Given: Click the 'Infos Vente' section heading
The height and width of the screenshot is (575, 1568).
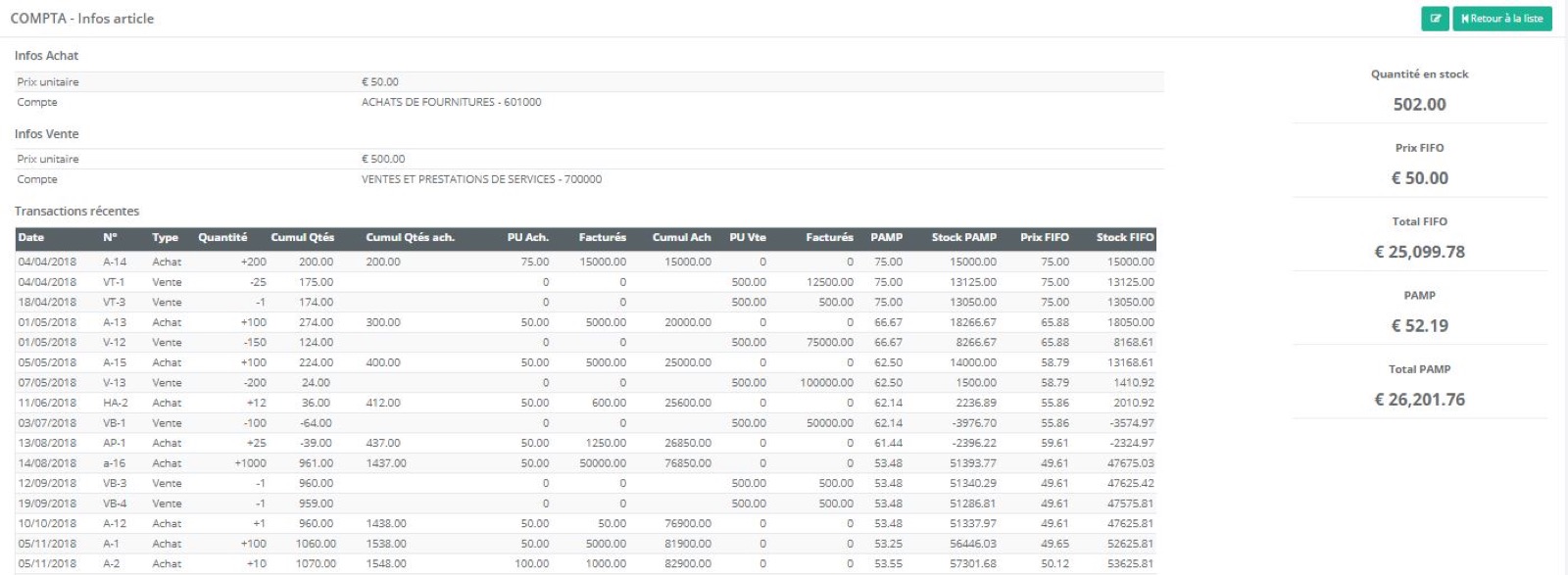Looking at the screenshot, I should tap(46, 133).
